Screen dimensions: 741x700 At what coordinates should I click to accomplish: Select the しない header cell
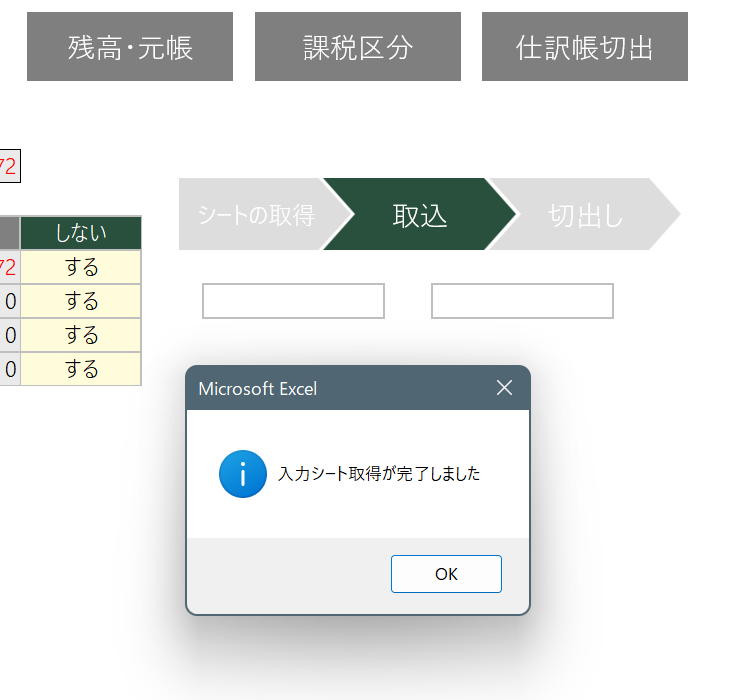pyautogui.click(x=81, y=233)
